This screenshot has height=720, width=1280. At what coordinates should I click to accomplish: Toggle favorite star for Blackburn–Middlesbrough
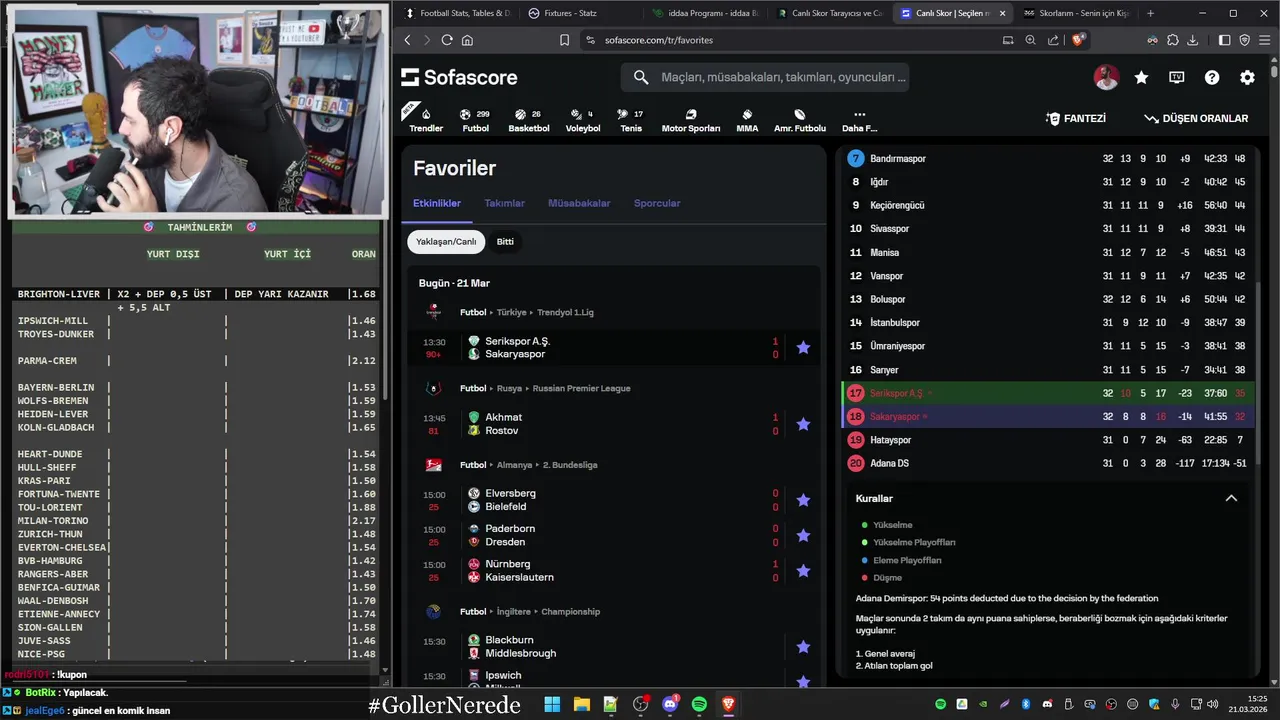(x=803, y=647)
